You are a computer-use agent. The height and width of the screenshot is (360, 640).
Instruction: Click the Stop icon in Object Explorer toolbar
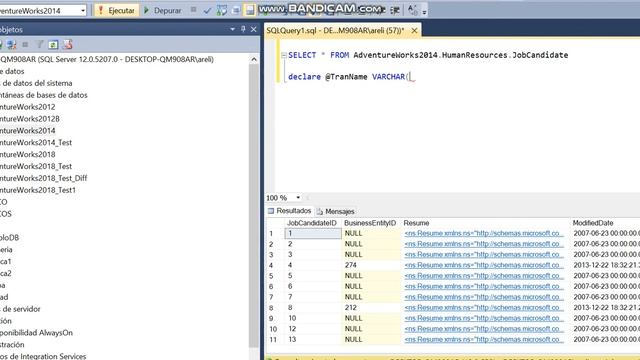tap(25, 44)
